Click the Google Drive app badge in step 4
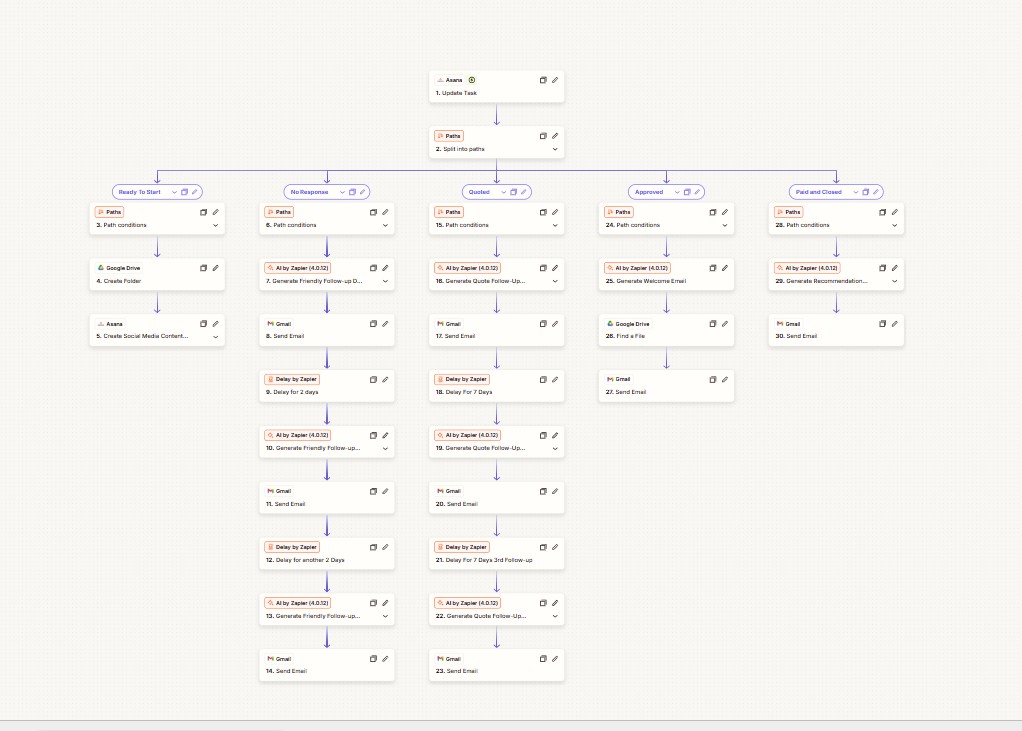 tap(119, 268)
